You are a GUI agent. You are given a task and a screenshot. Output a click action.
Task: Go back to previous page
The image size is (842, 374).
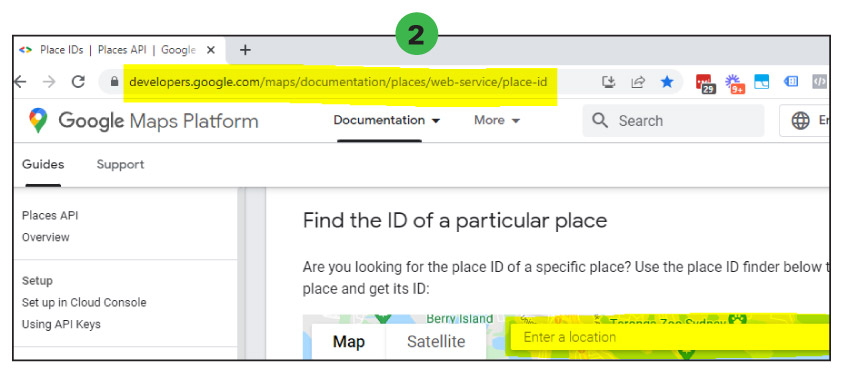click(x=20, y=82)
